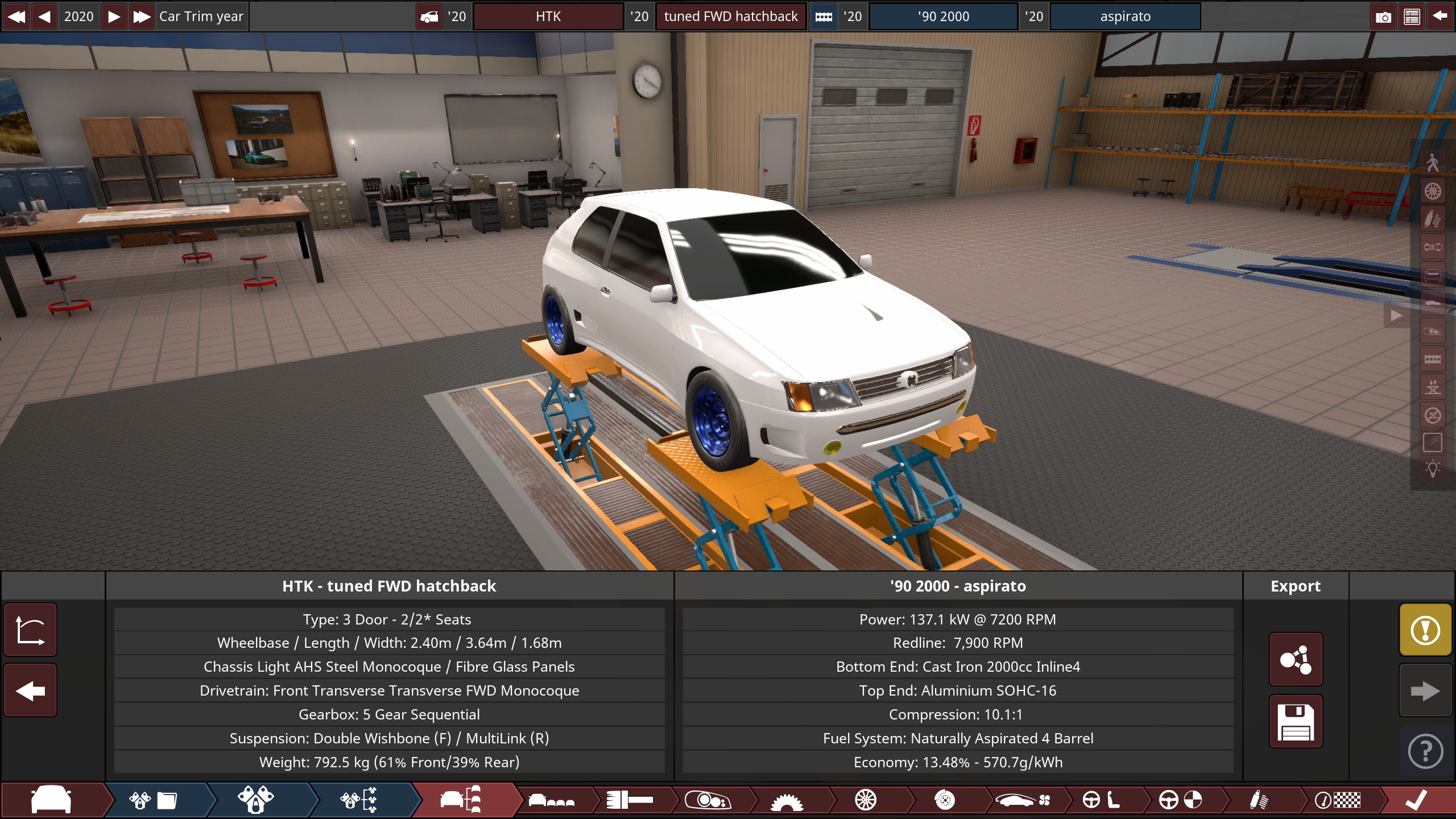Screen dimensions: 1456x819
Task: Click the top-right back arrow button
Action: 1440,16
